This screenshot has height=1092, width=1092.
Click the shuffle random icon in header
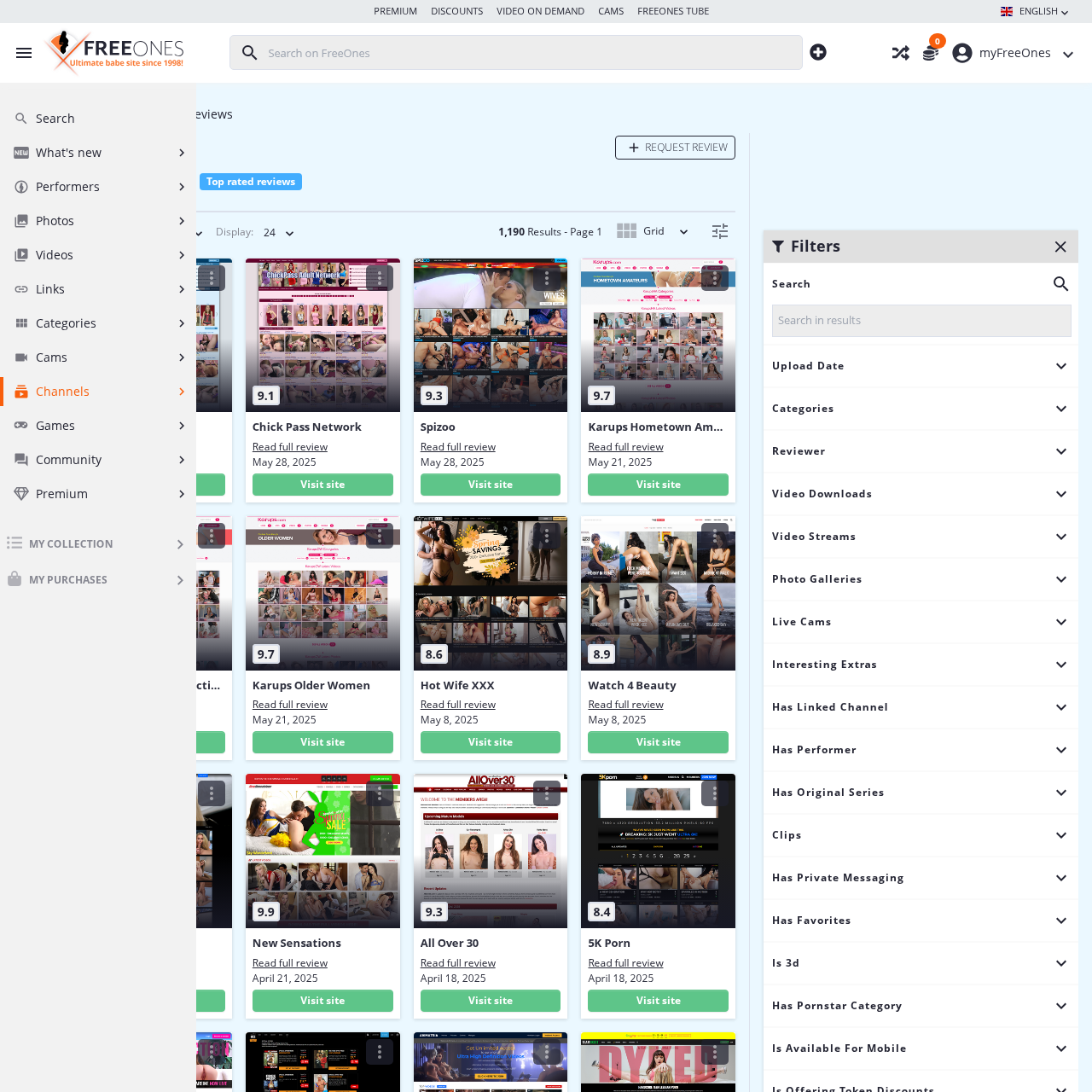900,53
